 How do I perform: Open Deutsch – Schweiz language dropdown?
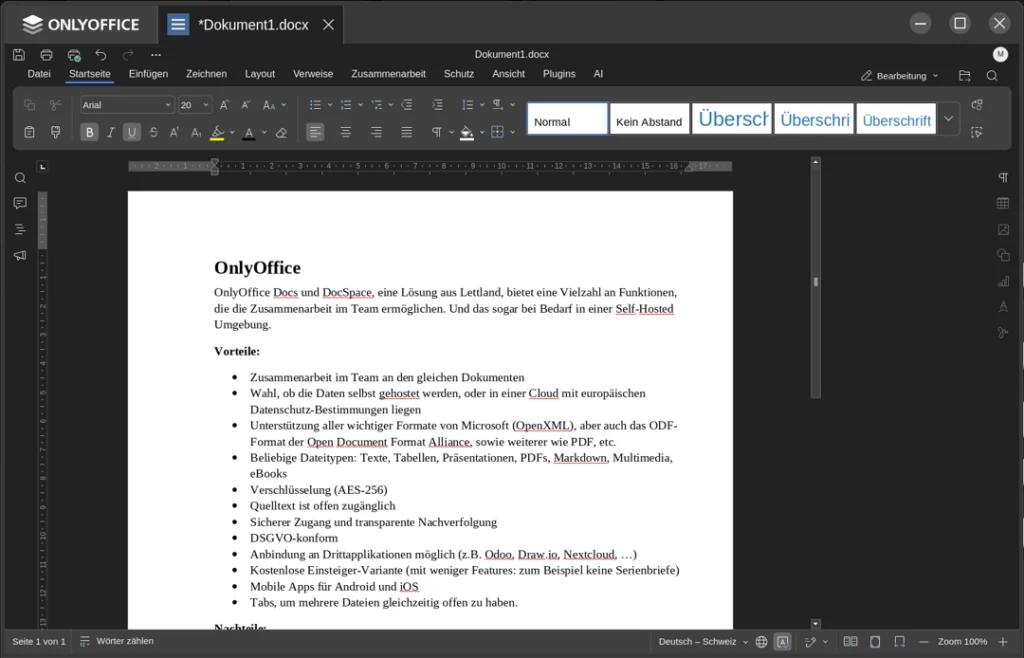703,642
